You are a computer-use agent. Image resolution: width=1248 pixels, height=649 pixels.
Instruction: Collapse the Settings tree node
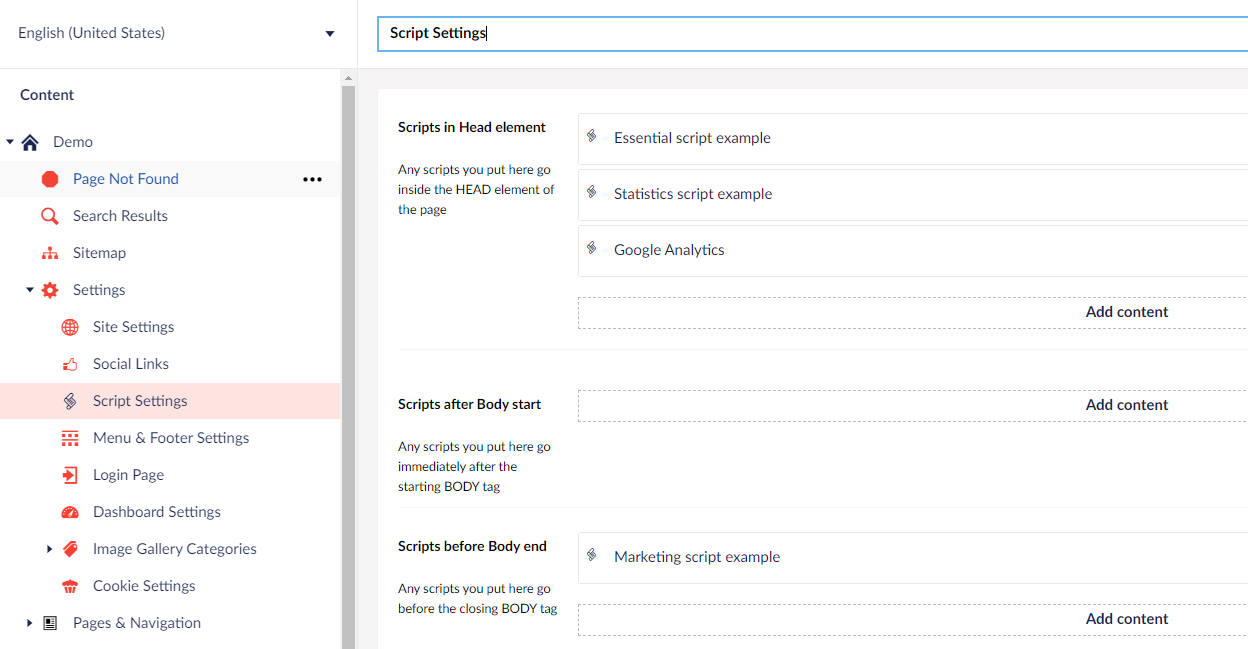tap(30, 290)
